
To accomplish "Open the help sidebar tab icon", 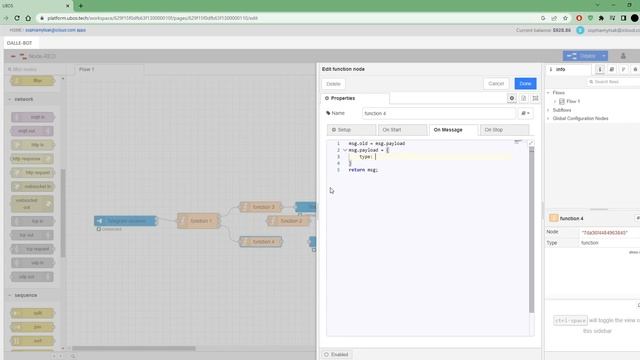I will click(611, 69).
